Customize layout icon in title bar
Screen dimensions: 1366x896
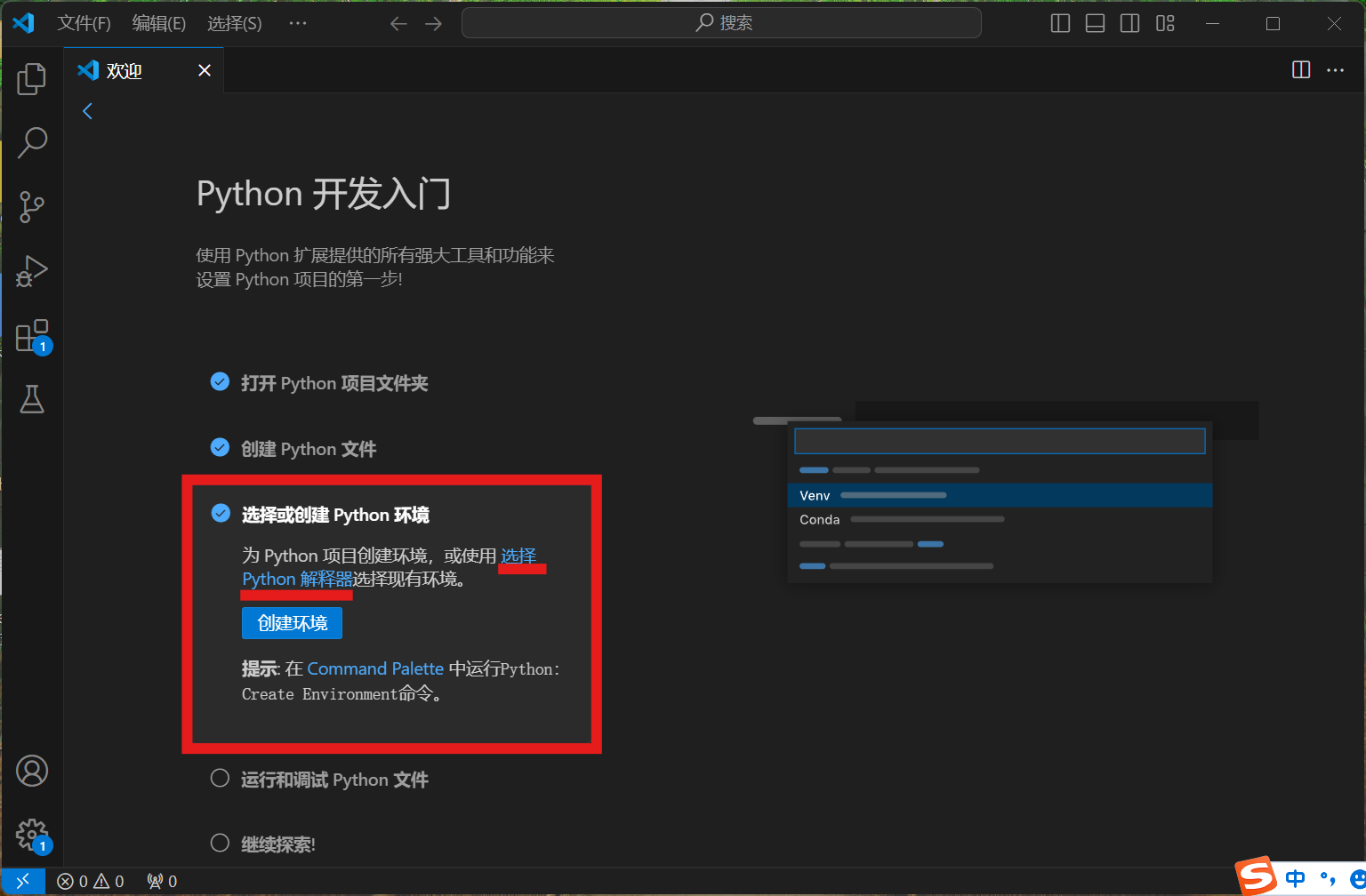1165,23
